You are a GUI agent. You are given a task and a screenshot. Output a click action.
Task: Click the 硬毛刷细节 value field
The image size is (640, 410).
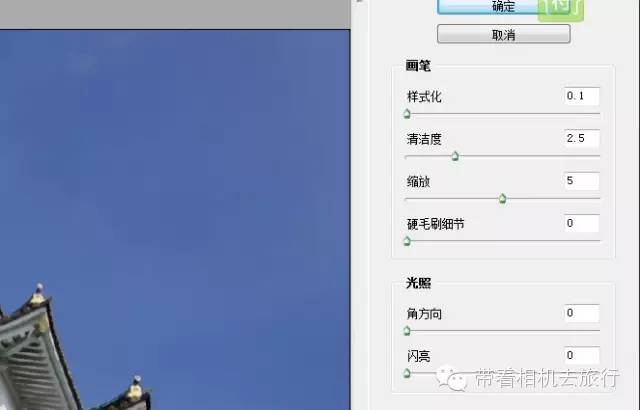pos(582,223)
